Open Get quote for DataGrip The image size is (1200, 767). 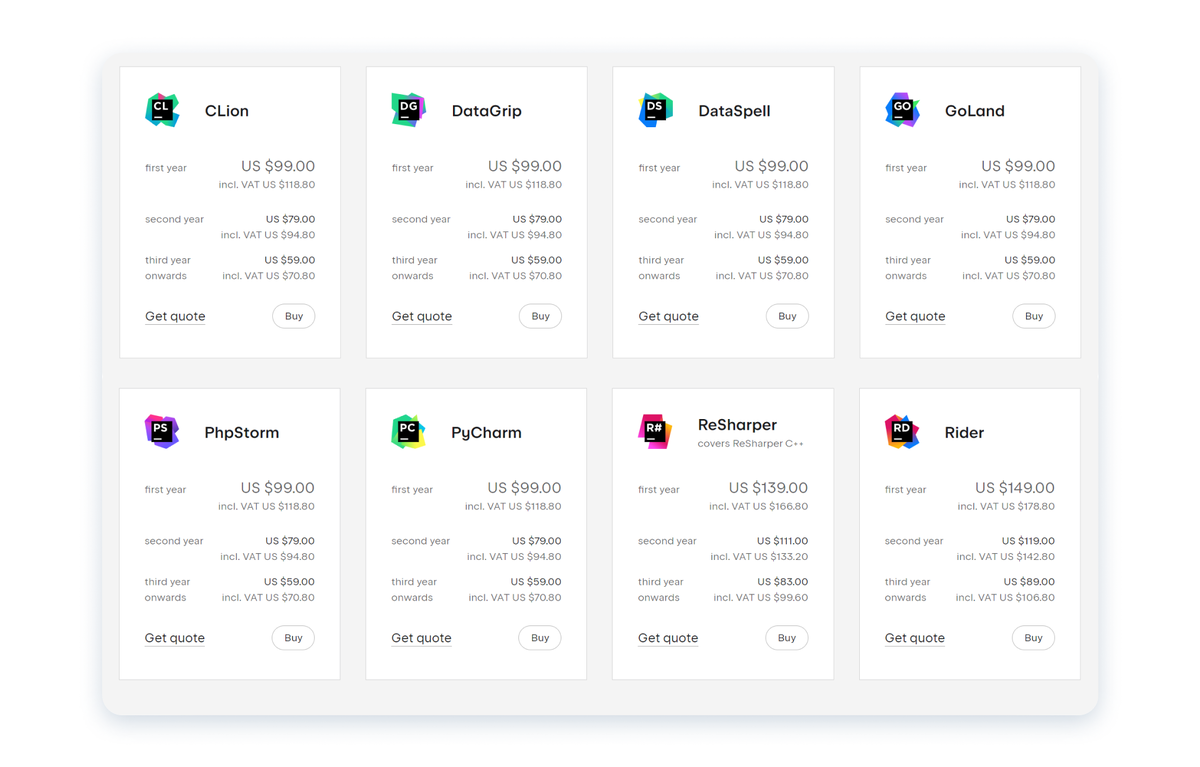pos(422,316)
